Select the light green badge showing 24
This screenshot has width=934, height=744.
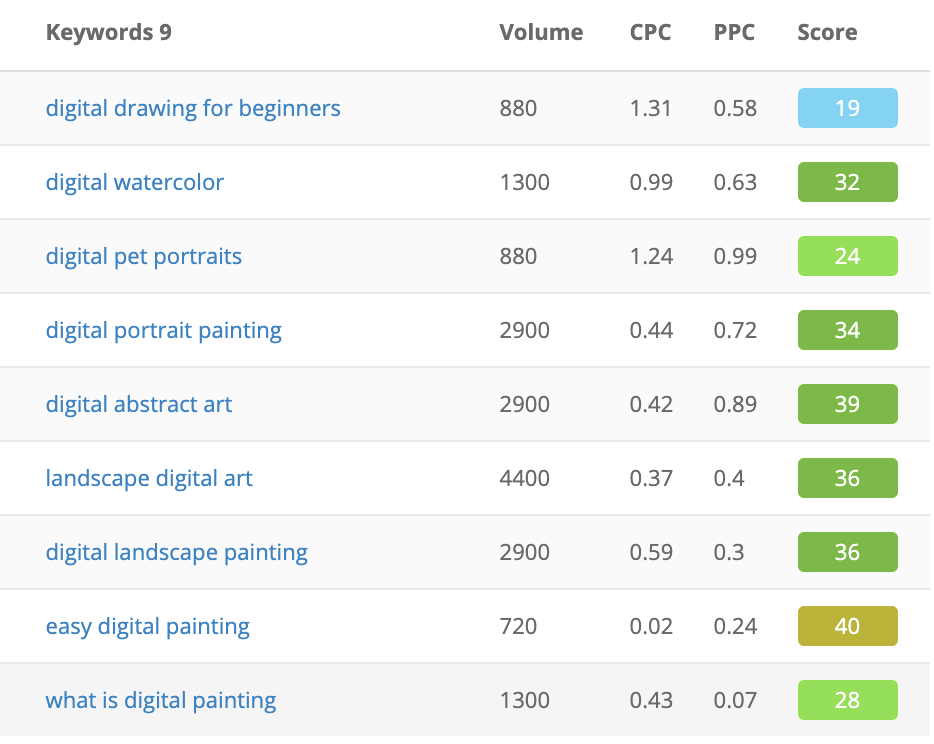point(847,256)
